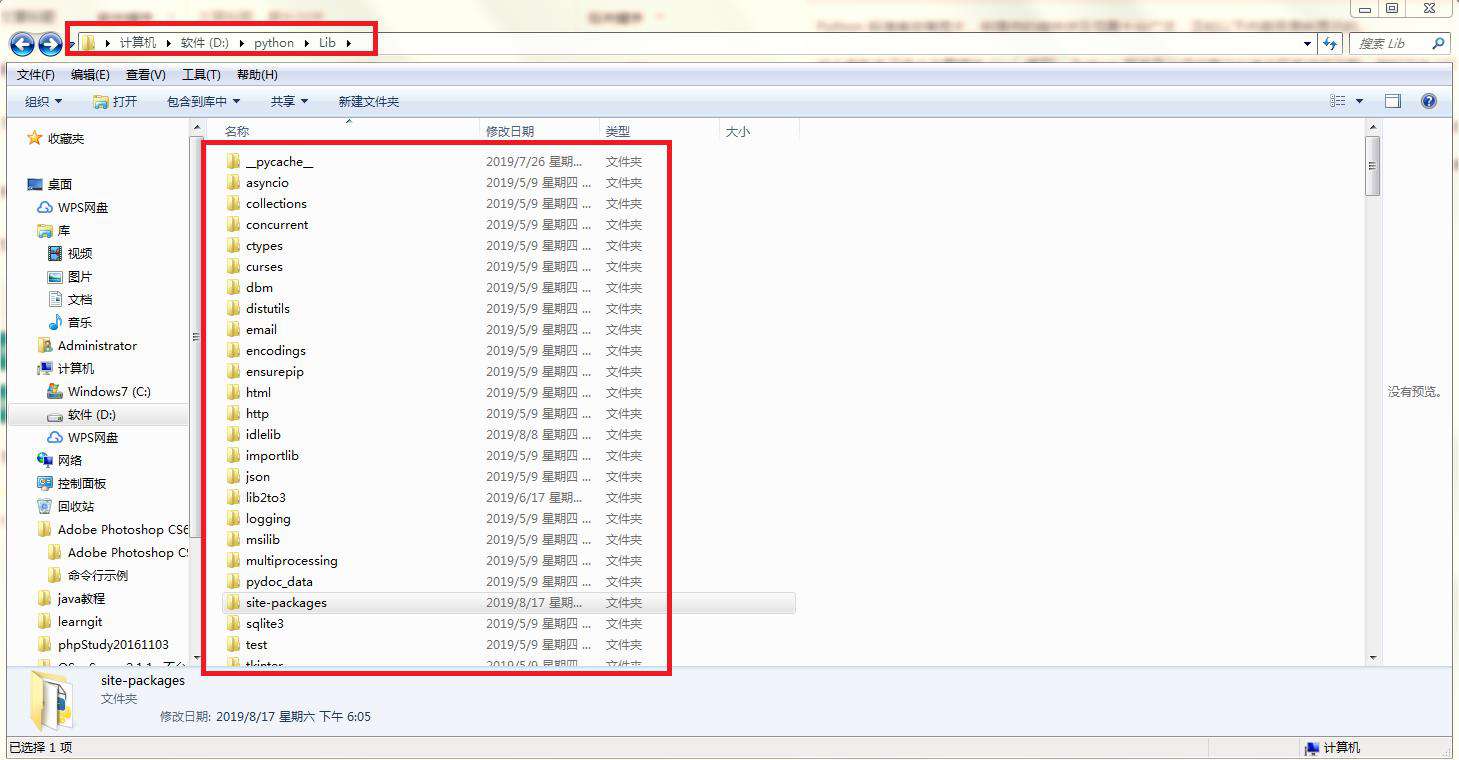1459x760 pixels.
Task: Expand the arrow after Lib in breadcrumb
Action: click(x=349, y=43)
